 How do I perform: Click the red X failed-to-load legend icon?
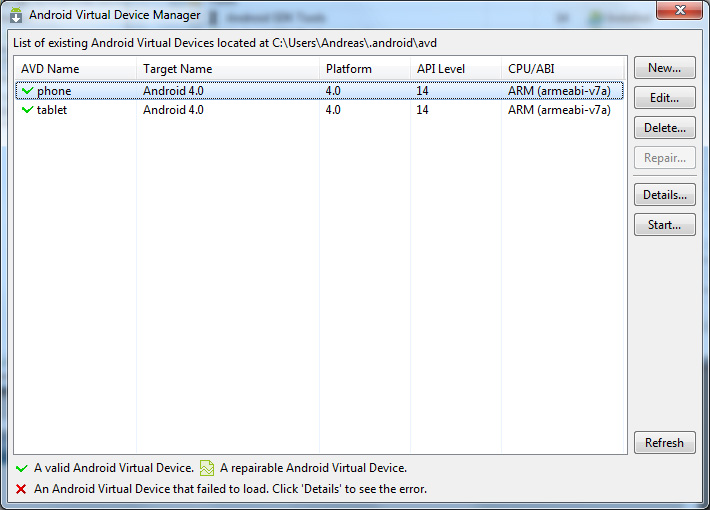pos(21,489)
